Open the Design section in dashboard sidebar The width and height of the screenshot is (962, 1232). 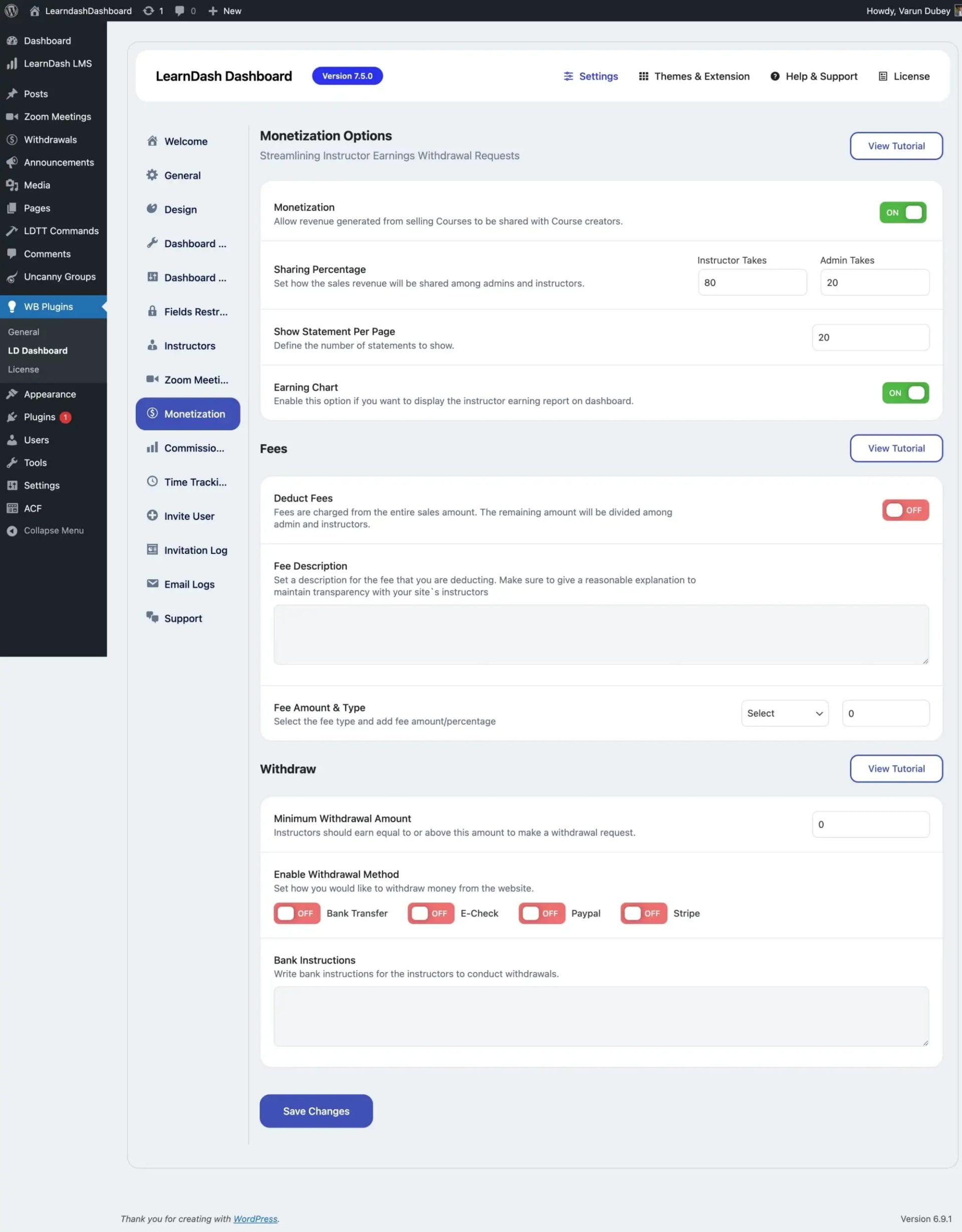(179, 209)
